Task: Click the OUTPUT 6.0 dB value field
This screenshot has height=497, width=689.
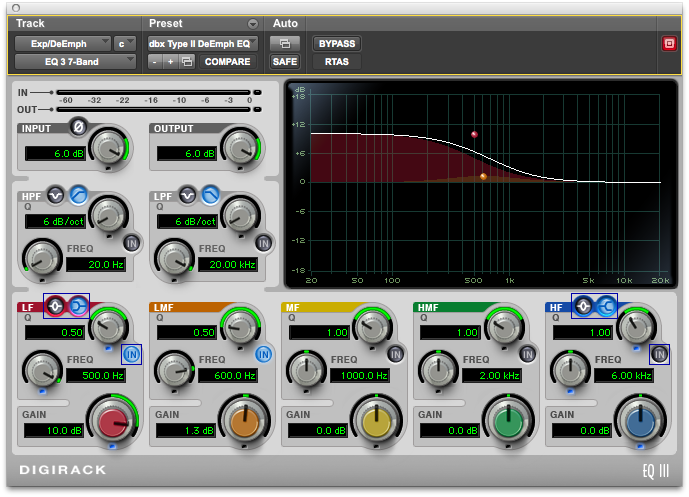Action: (187, 153)
